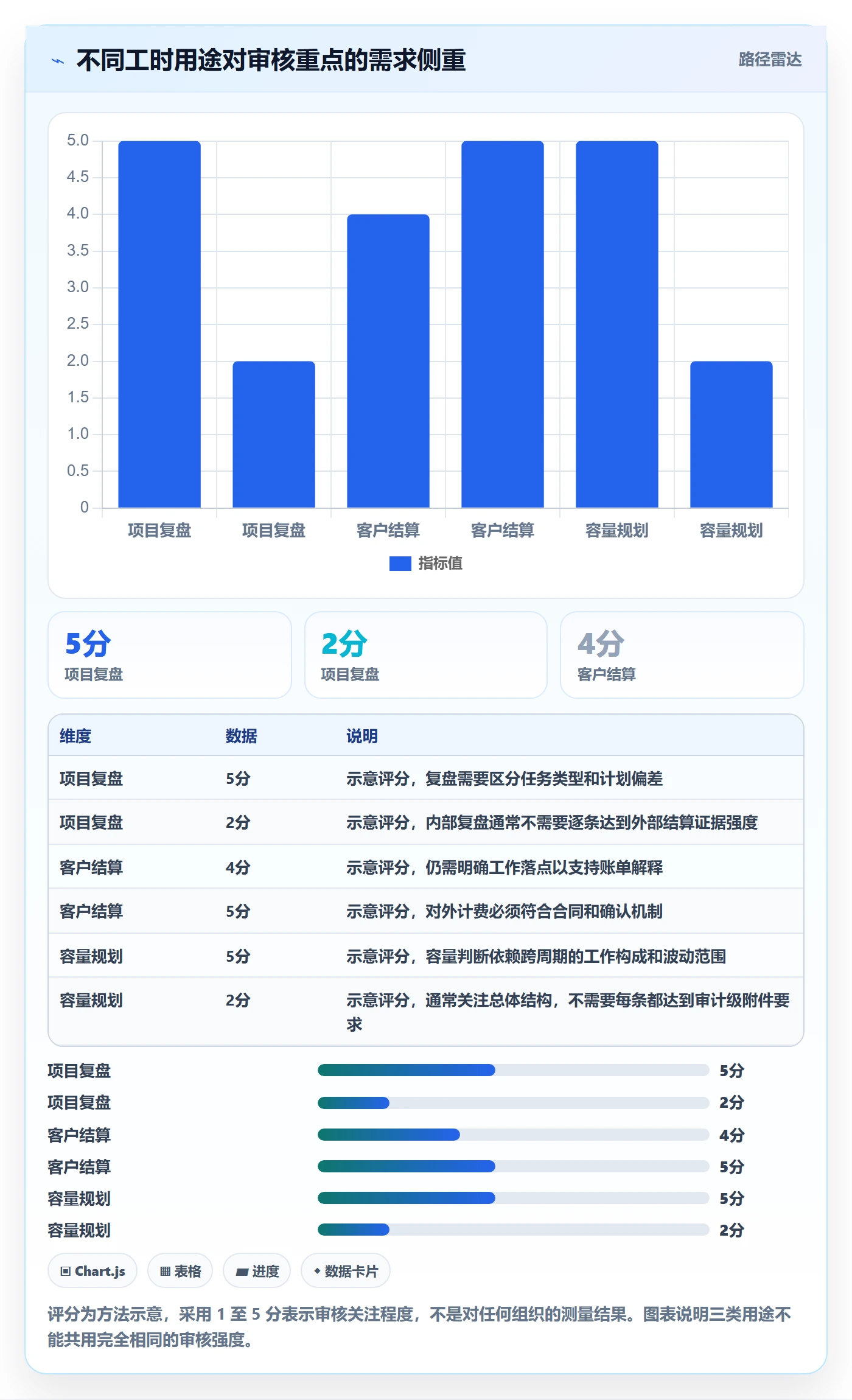Click the text 示意评分，通常关注总体结构，不需要每条都达到审计级附件要求
852x1400 pixels.
(x=568, y=1012)
